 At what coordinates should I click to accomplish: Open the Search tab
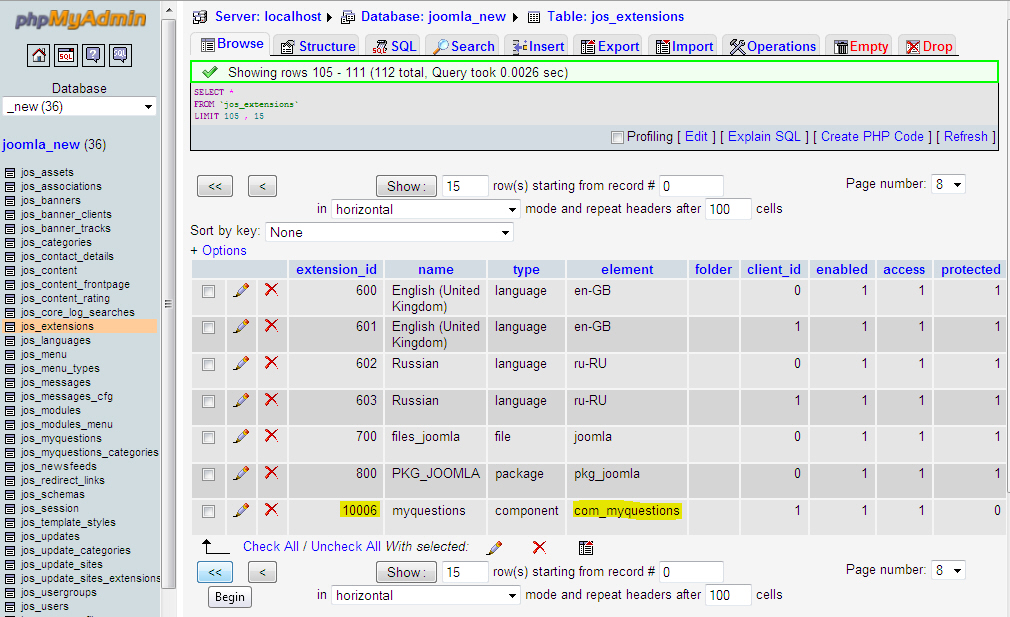(464, 46)
